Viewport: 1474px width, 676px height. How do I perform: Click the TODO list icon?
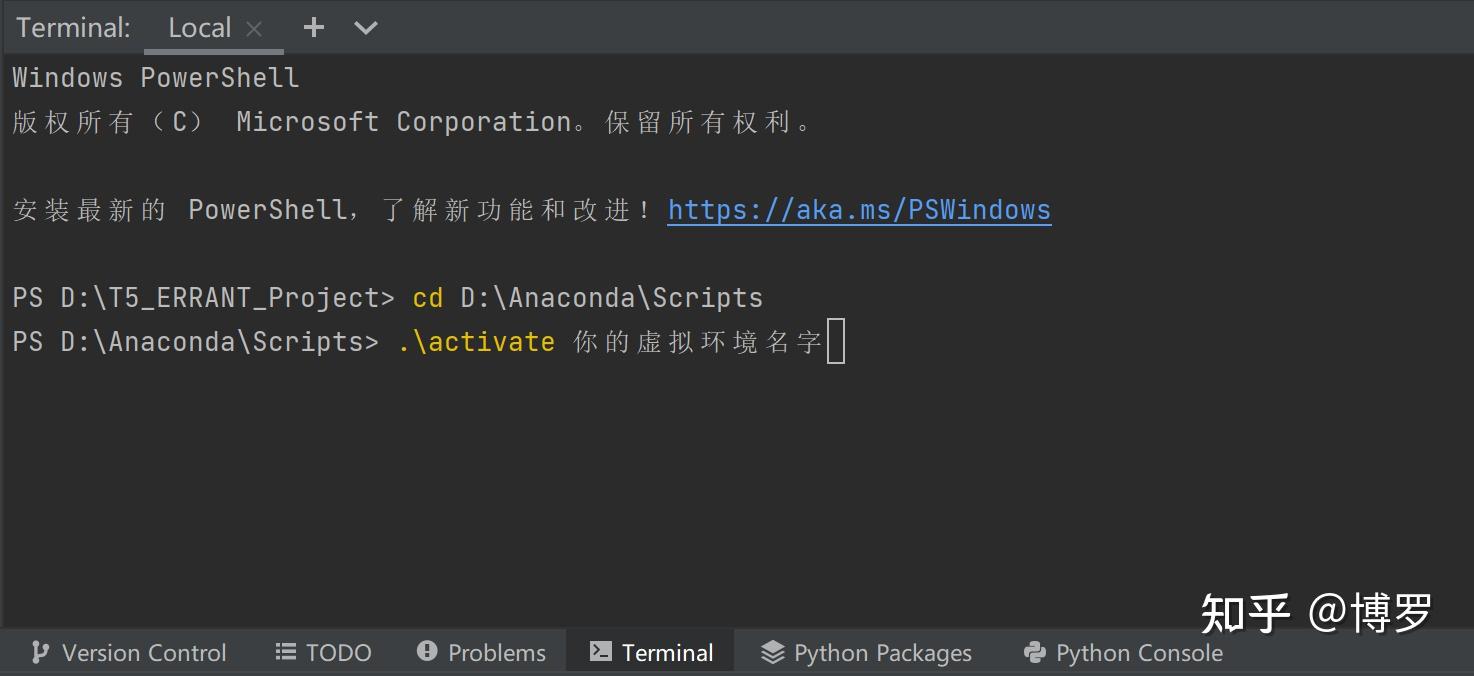coord(285,652)
